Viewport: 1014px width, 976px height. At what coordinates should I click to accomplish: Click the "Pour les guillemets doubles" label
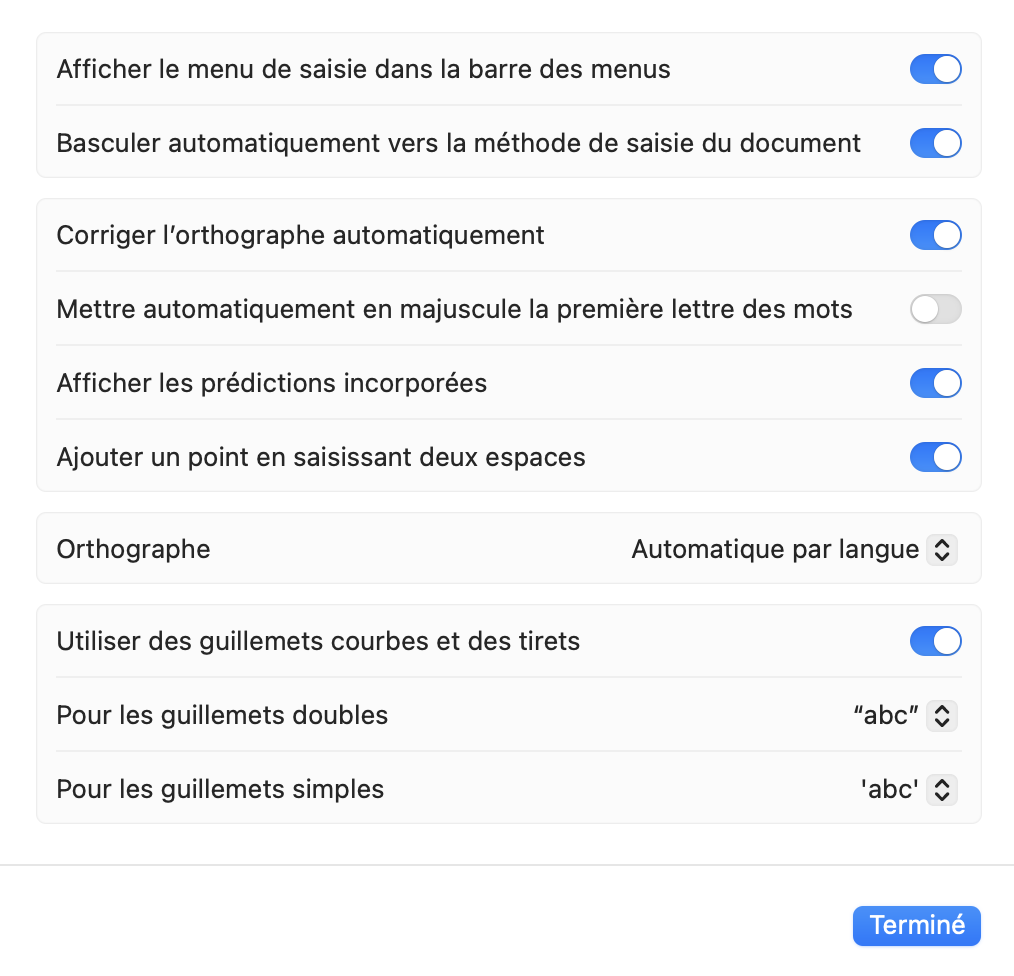click(222, 715)
